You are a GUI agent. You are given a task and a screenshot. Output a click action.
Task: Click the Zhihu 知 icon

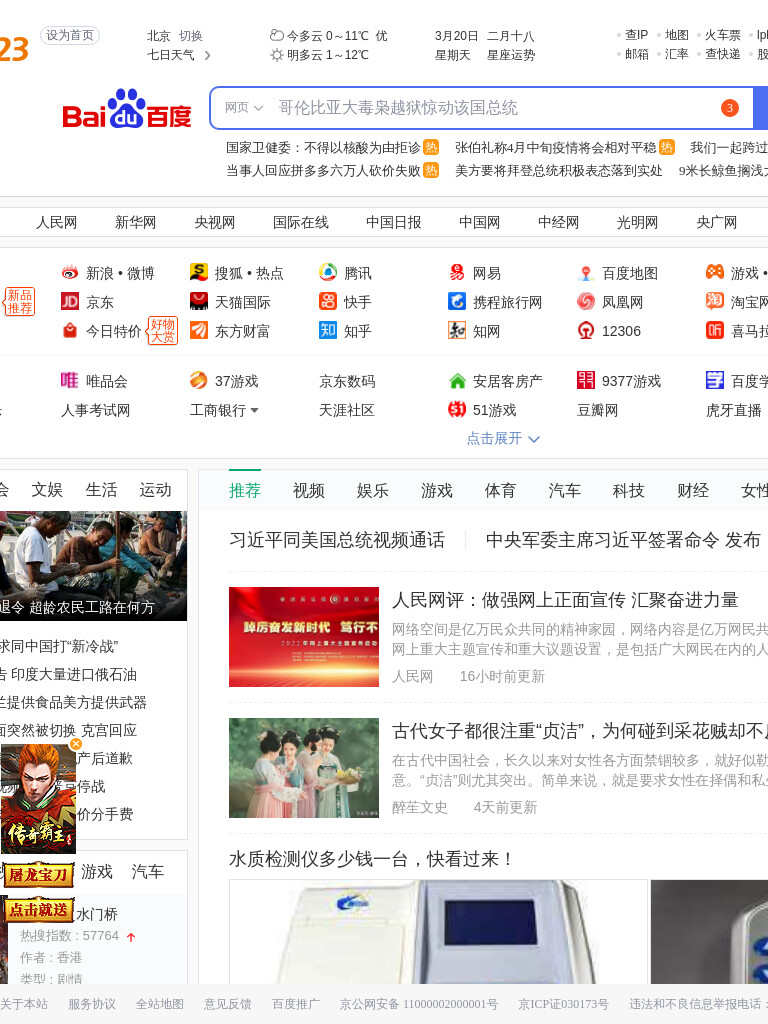pos(328,330)
